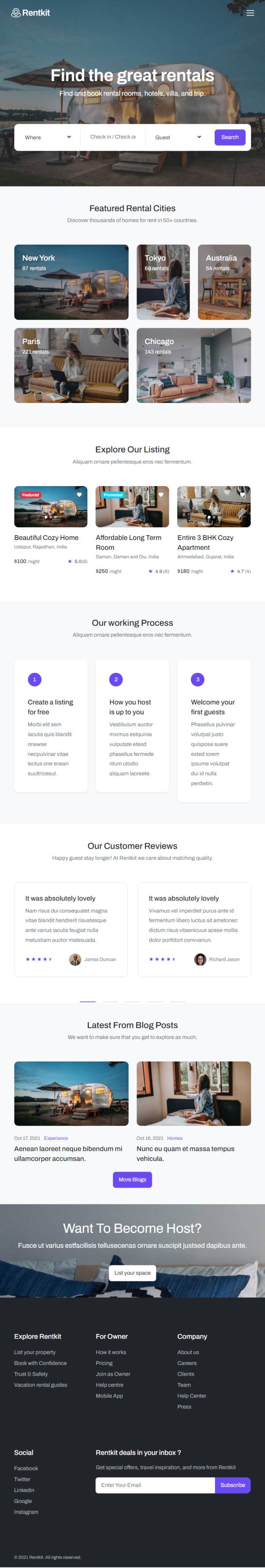Toggle heart on Entire 3 BHK Apartment

(242, 495)
